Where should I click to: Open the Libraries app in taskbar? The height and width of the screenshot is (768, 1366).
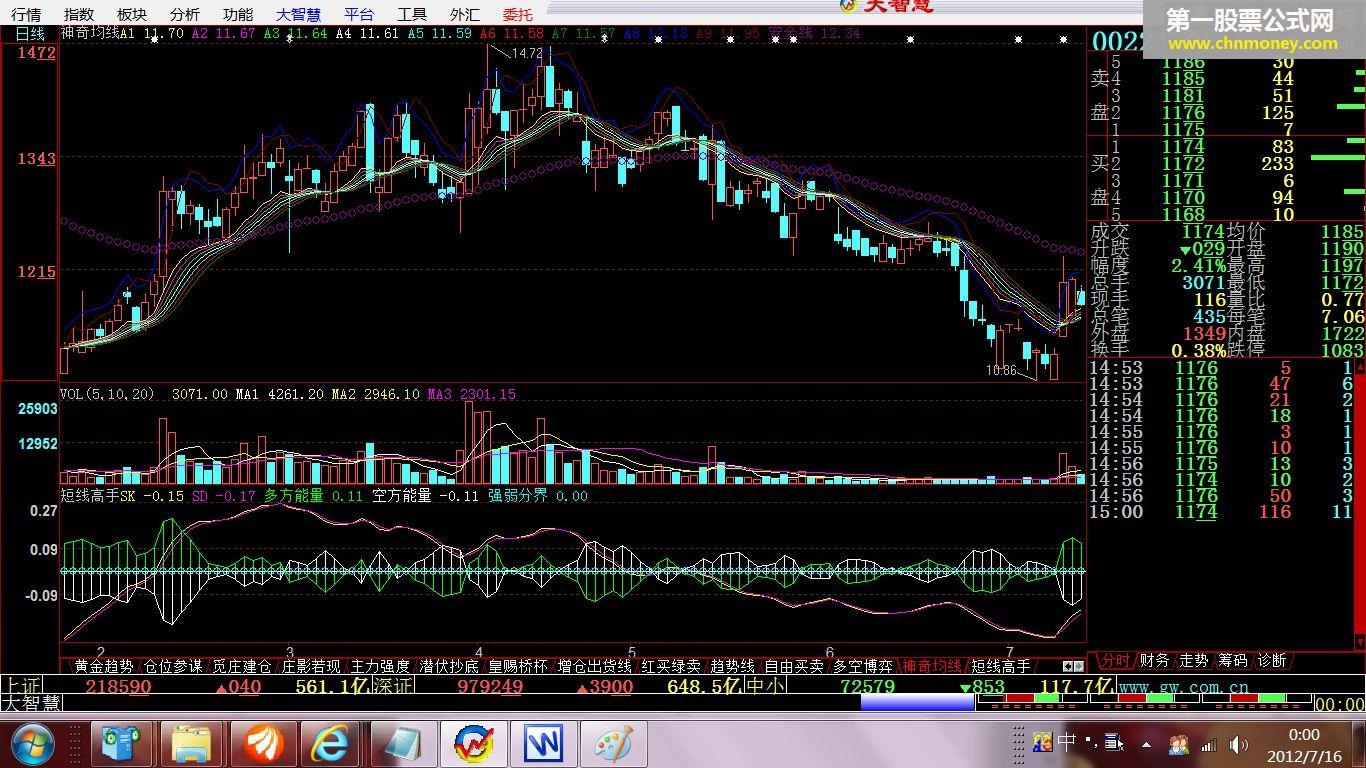click(x=121, y=744)
